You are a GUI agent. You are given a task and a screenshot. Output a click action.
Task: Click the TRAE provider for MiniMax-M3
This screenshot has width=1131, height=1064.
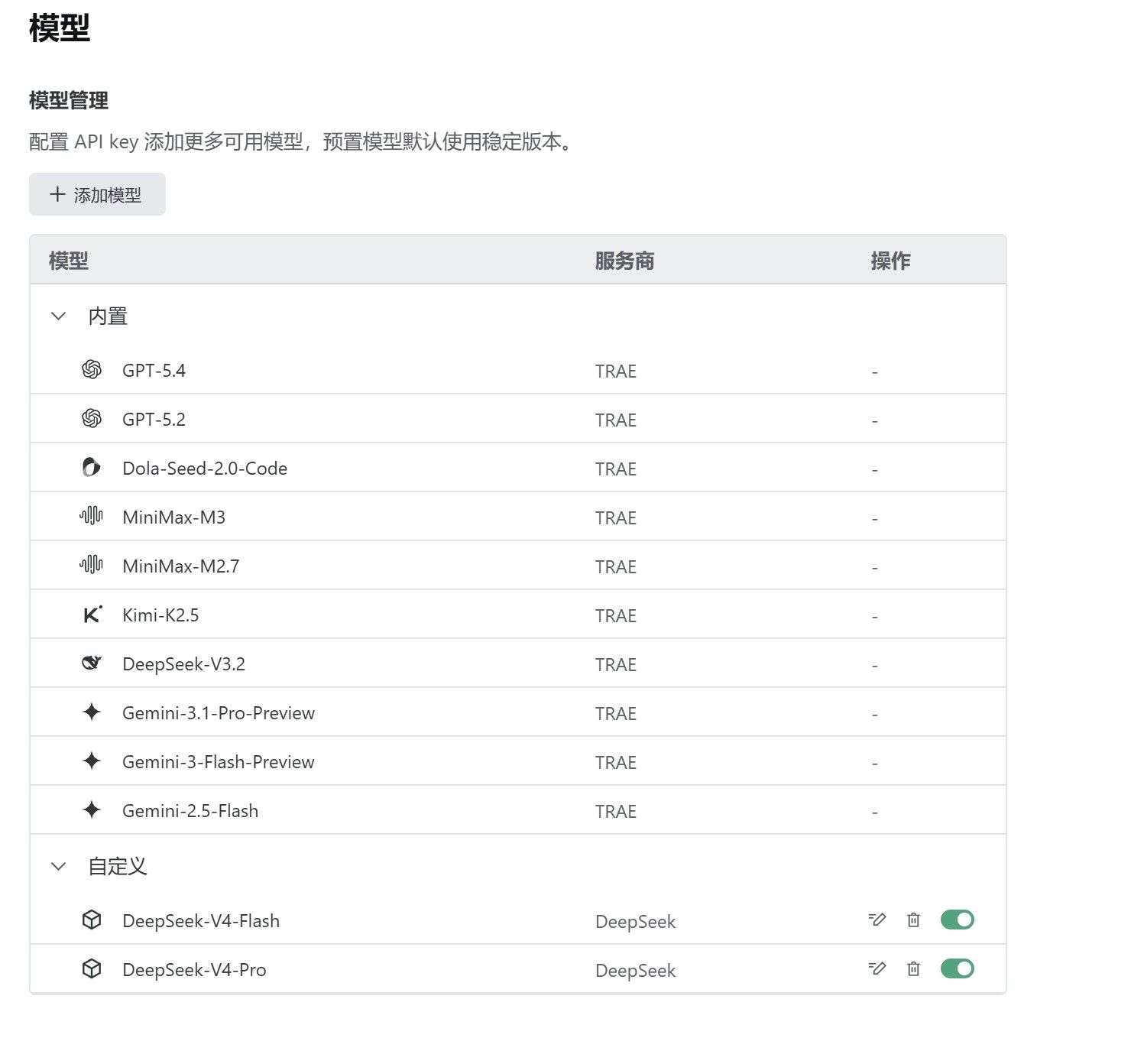(616, 518)
